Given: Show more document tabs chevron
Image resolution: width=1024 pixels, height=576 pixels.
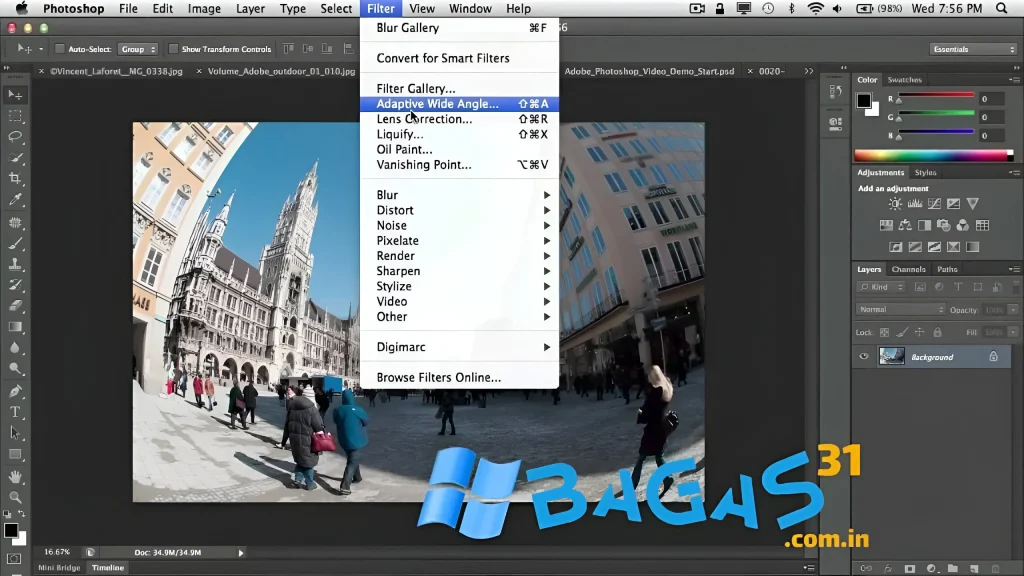Looking at the screenshot, I should point(808,71).
